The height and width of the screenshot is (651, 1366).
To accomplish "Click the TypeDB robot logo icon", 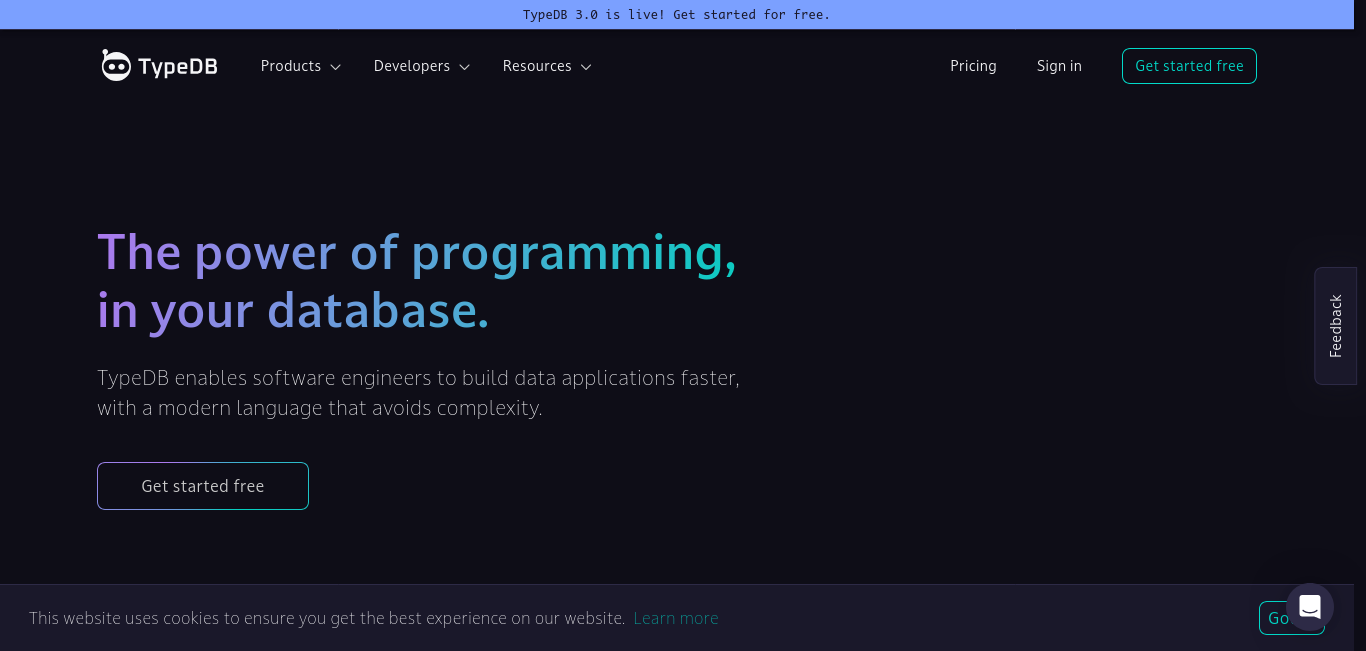I will (116, 66).
